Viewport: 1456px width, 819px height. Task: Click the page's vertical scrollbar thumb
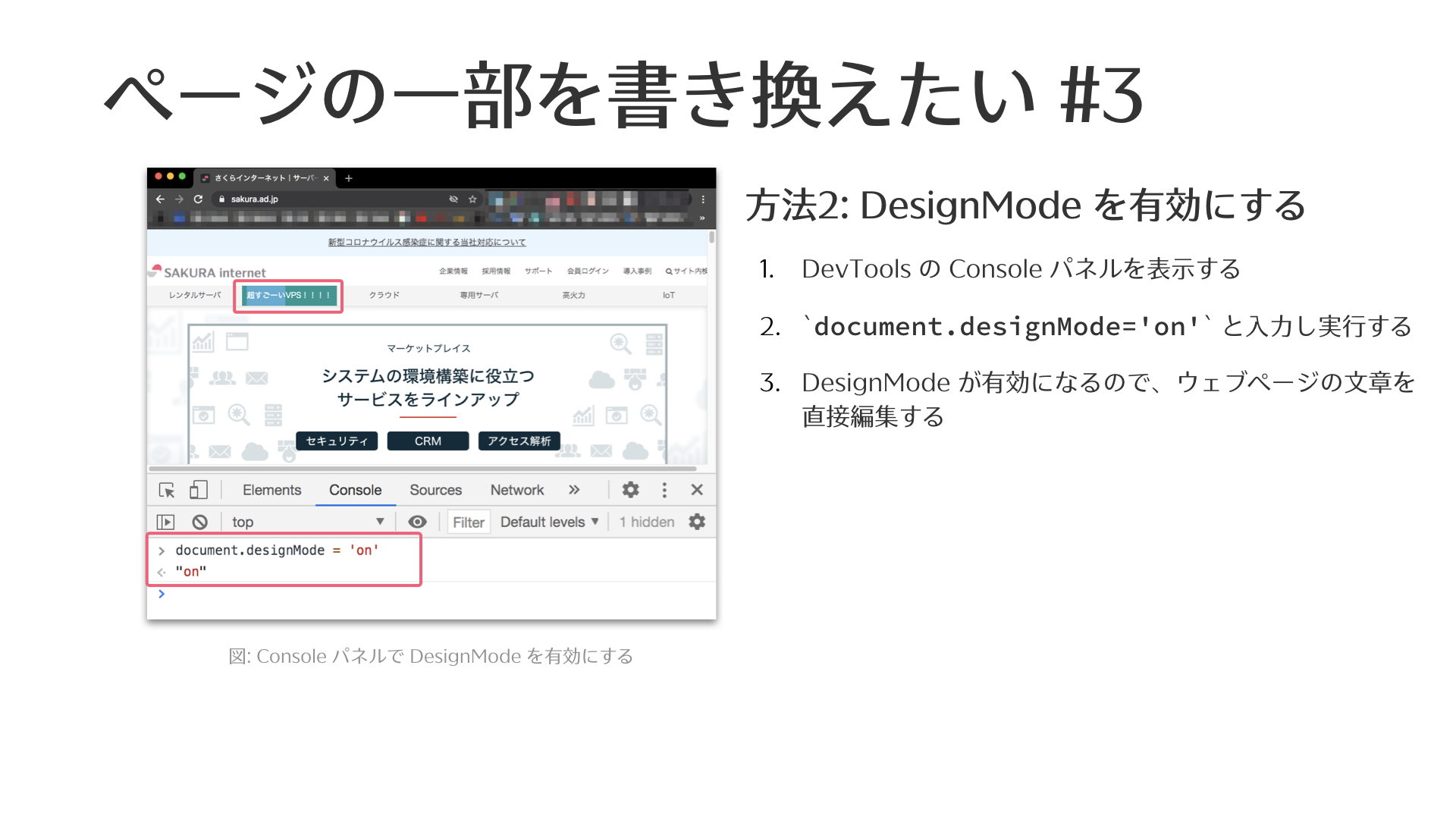(x=711, y=237)
